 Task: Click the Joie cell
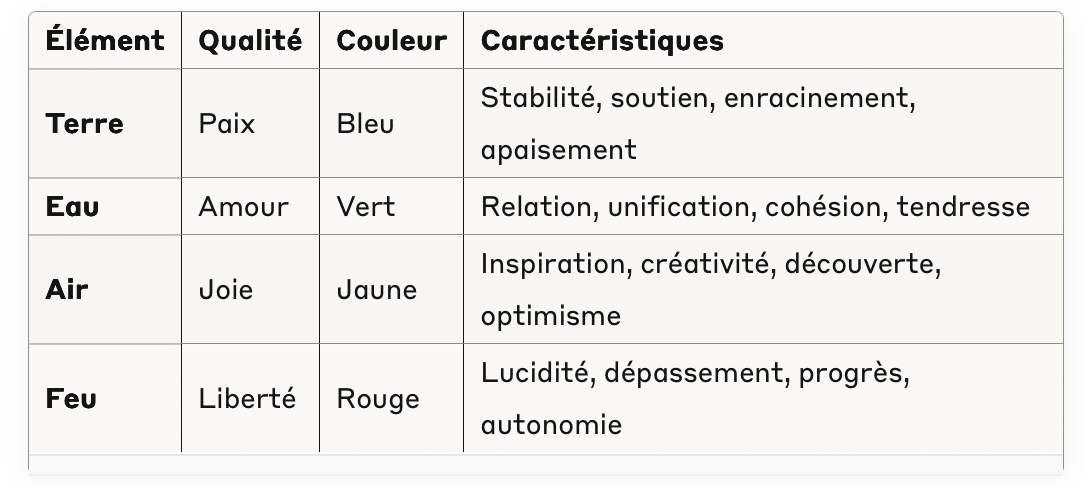[226, 290]
